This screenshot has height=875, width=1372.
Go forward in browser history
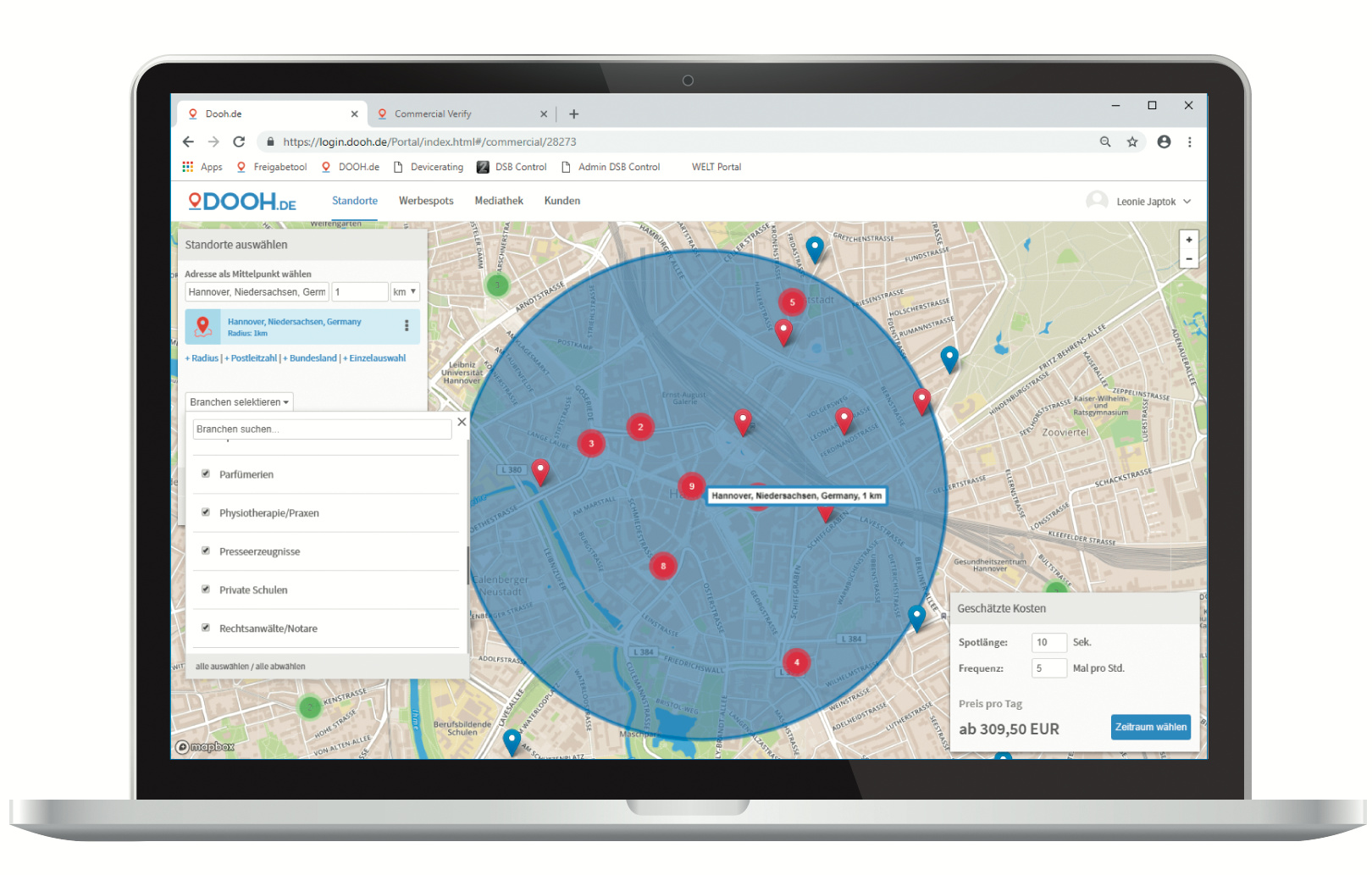[x=213, y=141]
